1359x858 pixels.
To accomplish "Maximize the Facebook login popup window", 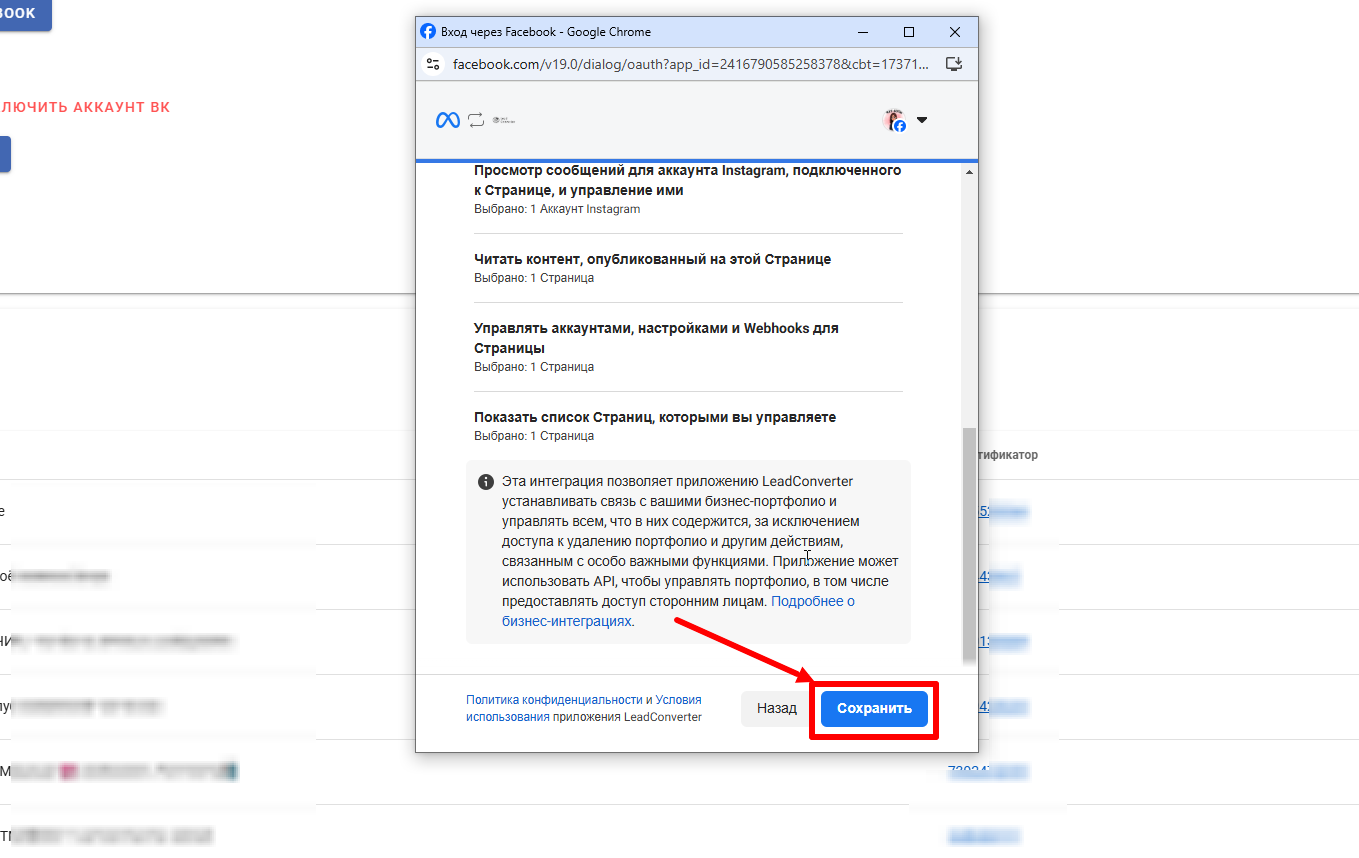I will coord(908,32).
